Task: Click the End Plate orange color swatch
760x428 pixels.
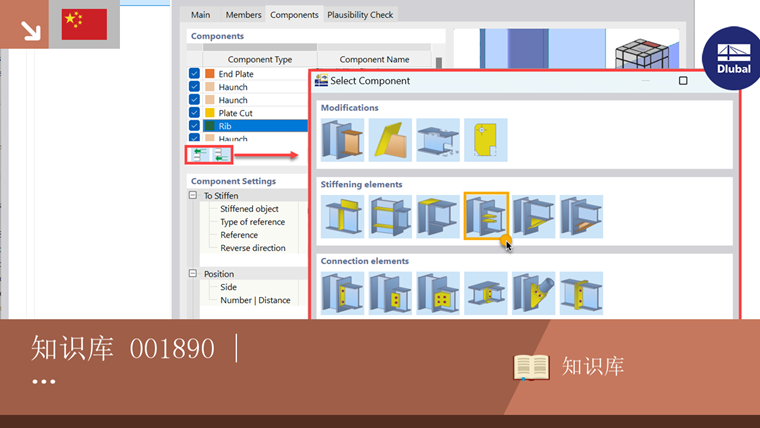Action: 210,74
